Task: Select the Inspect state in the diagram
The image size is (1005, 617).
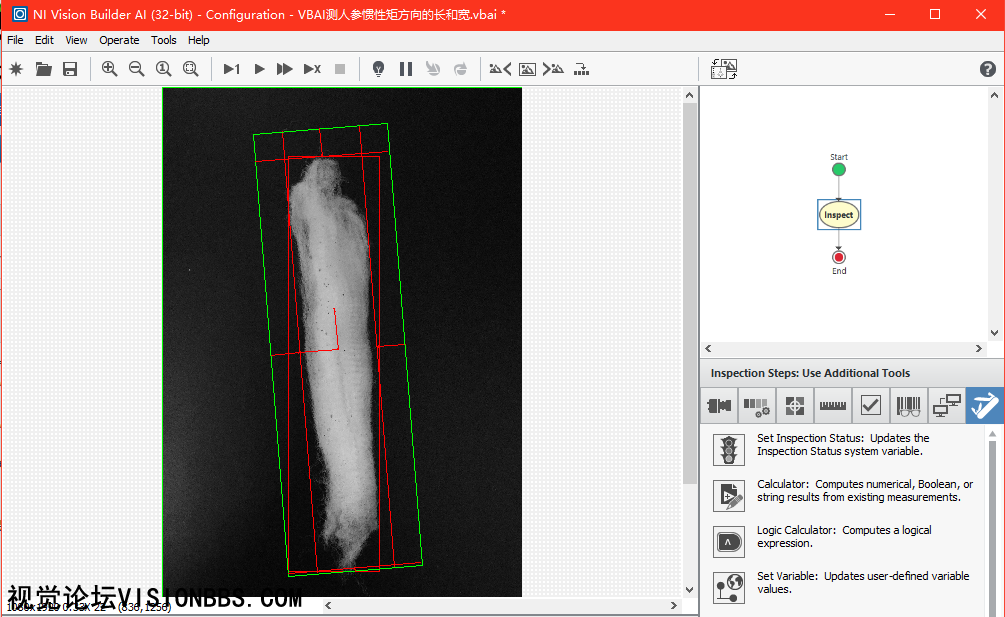Action: (838, 214)
